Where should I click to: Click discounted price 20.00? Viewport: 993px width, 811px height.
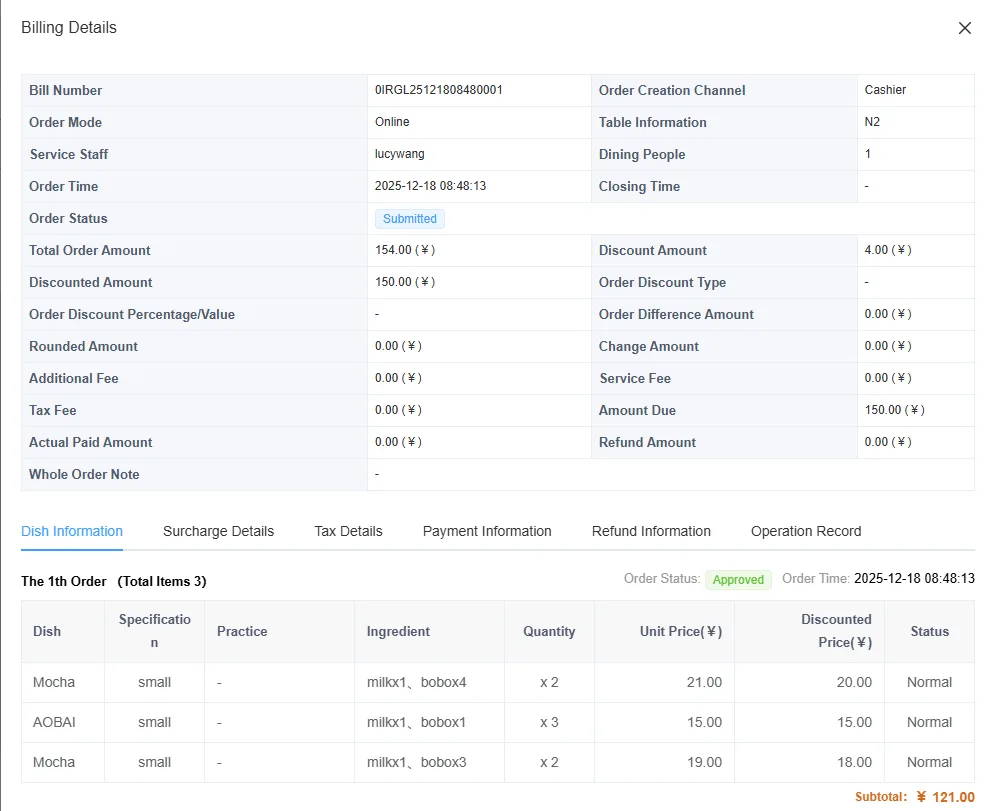[x=854, y=682]
